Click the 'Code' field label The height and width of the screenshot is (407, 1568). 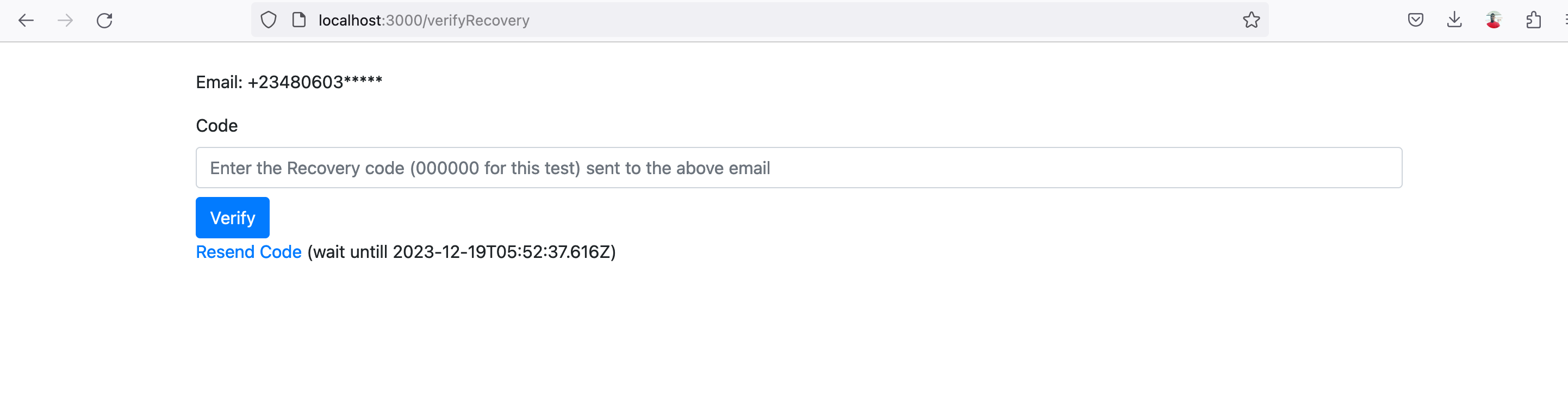217,126
